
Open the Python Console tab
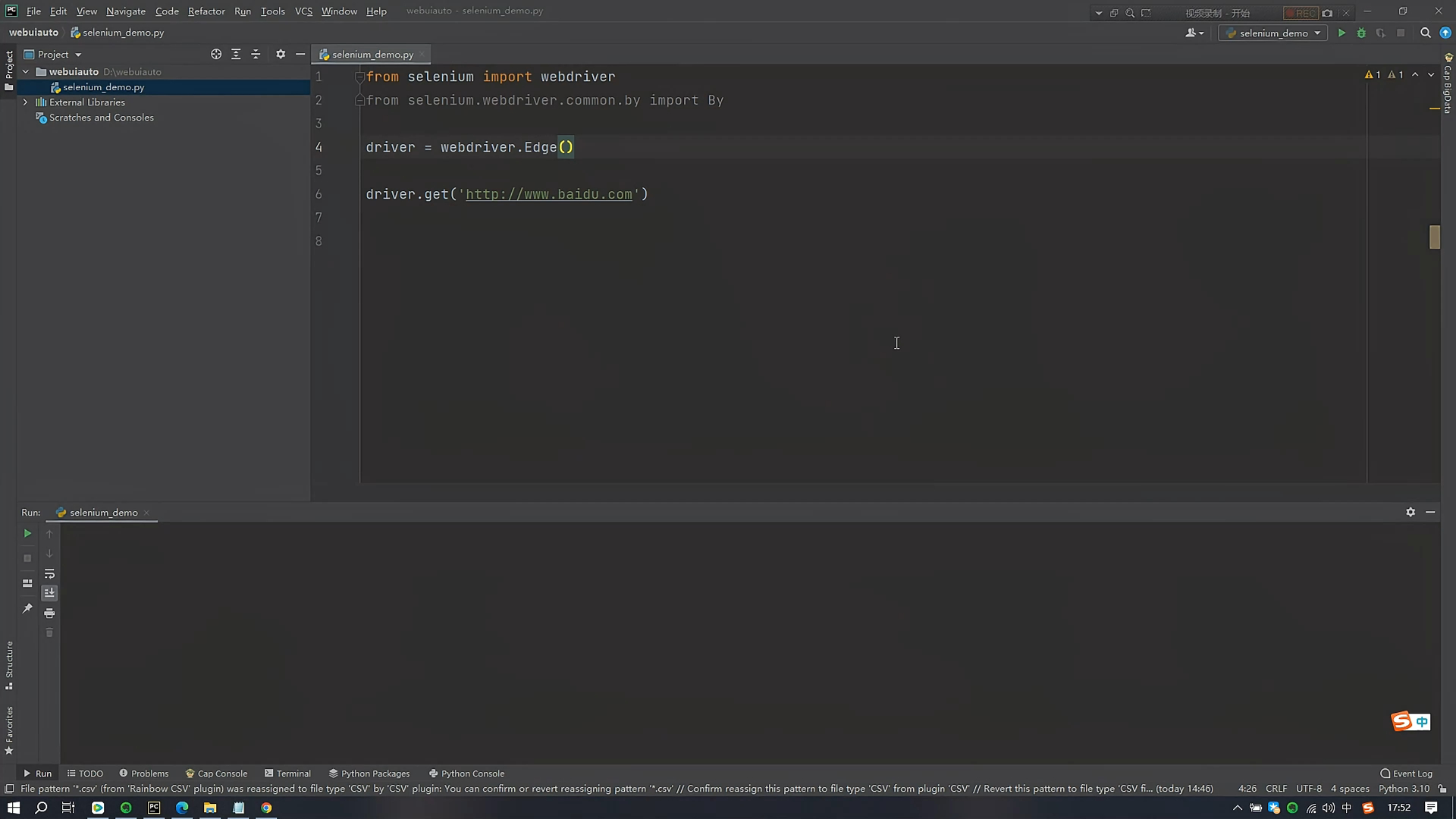click(466, 773)
